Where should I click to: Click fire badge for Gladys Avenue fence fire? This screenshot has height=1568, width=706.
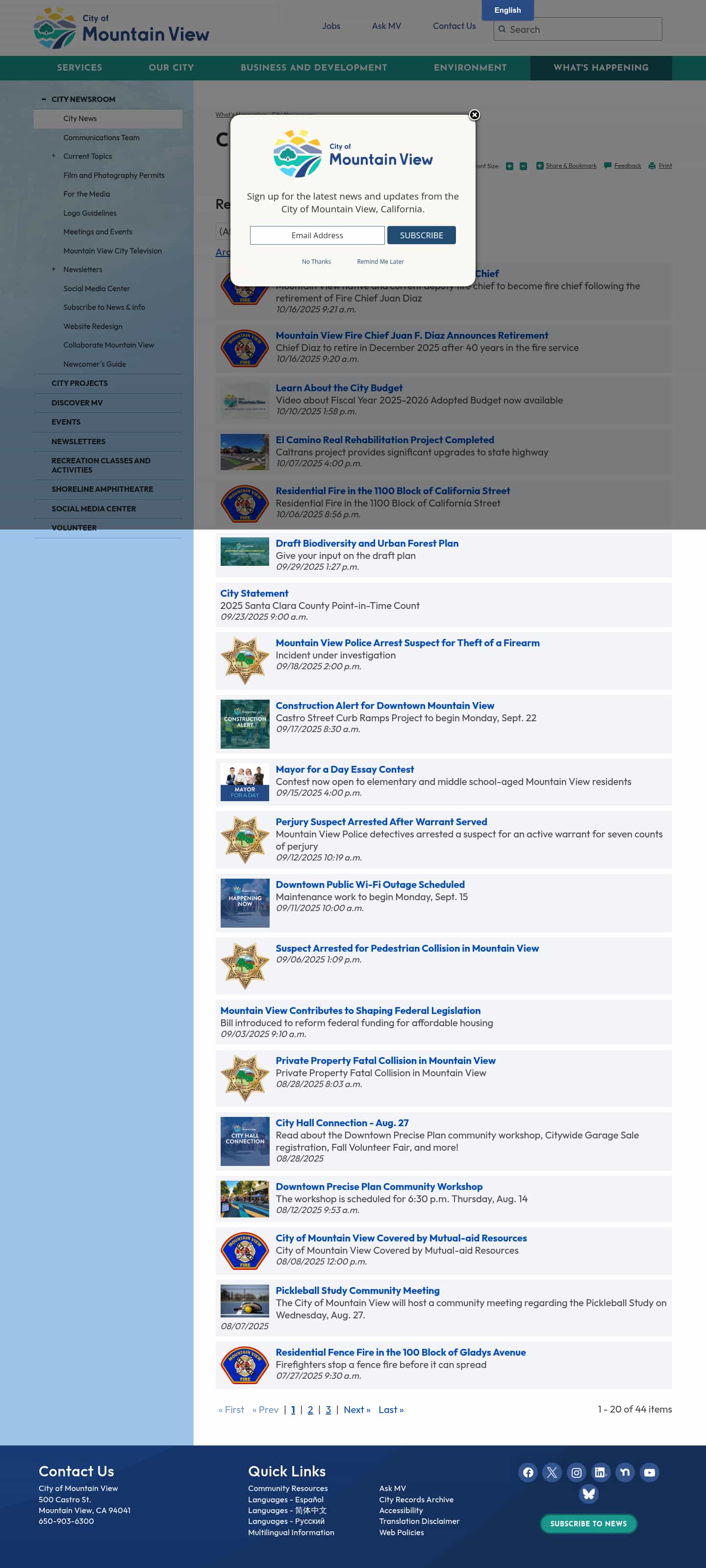(x=245, y=1366)
